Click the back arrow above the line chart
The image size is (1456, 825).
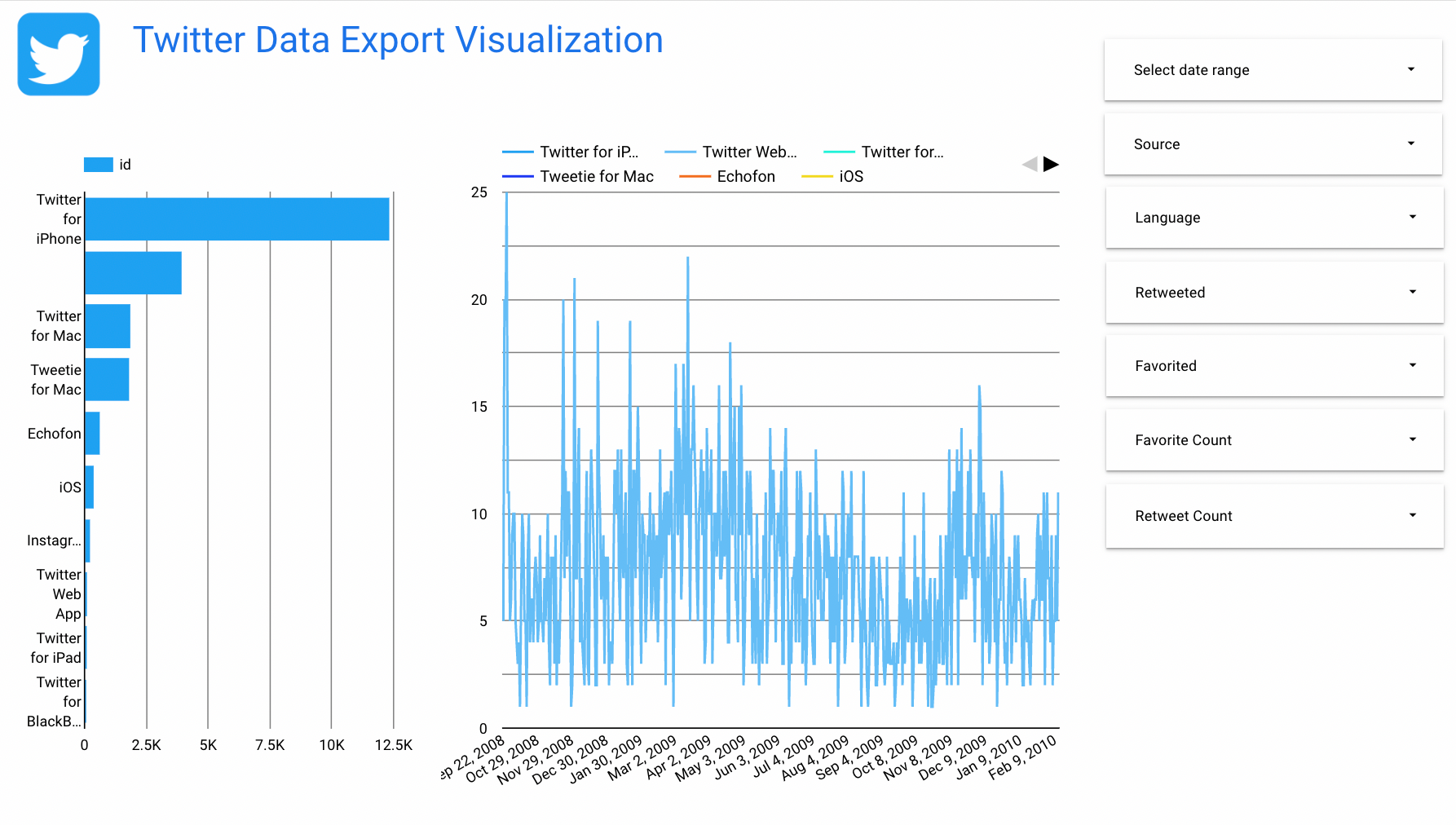click(x=1028, y=164)
